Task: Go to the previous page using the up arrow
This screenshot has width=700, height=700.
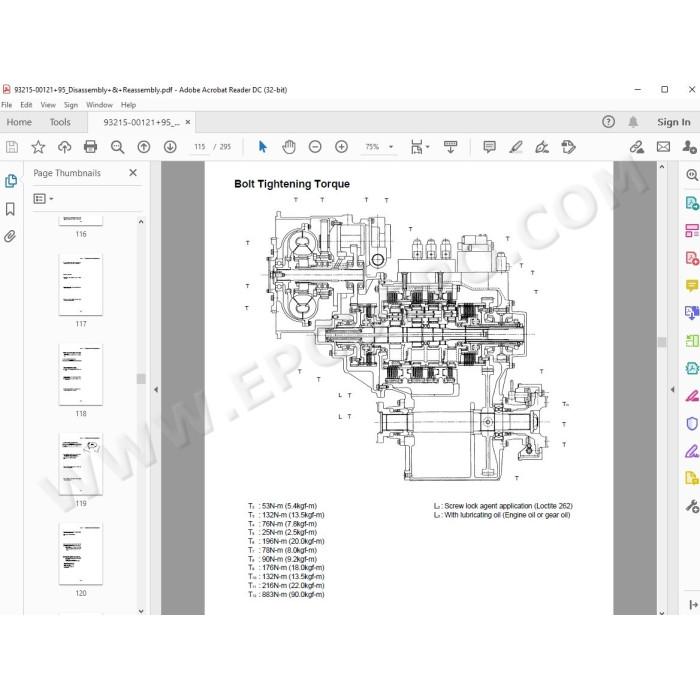Action: [x=144, y=147]
